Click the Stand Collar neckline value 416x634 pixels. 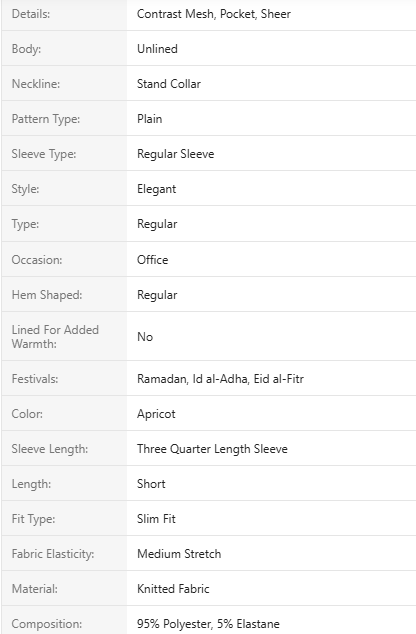[x=169, y=84]
